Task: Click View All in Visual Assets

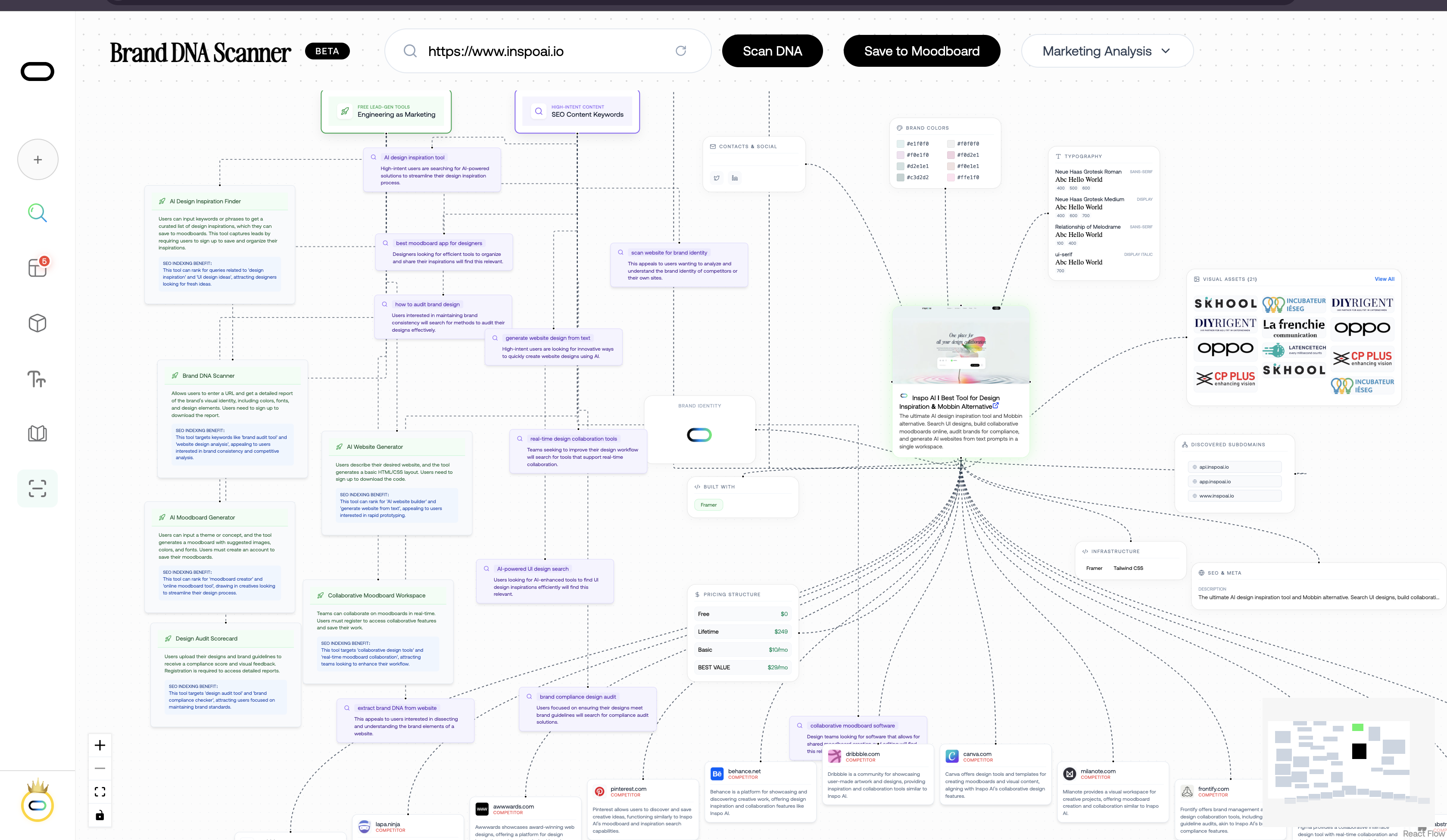Action: click(x=1384, y=279)
